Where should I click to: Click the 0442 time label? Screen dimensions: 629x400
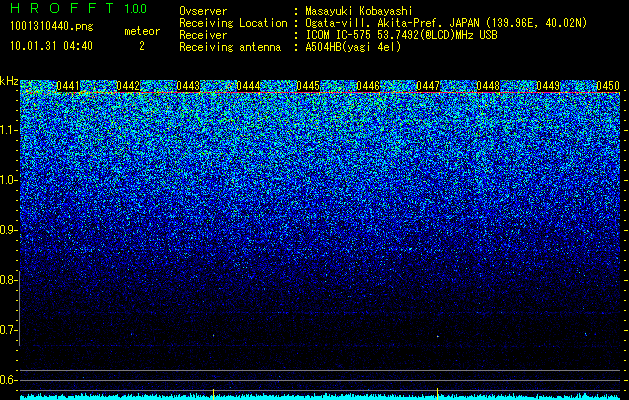[x=128, y=86]
